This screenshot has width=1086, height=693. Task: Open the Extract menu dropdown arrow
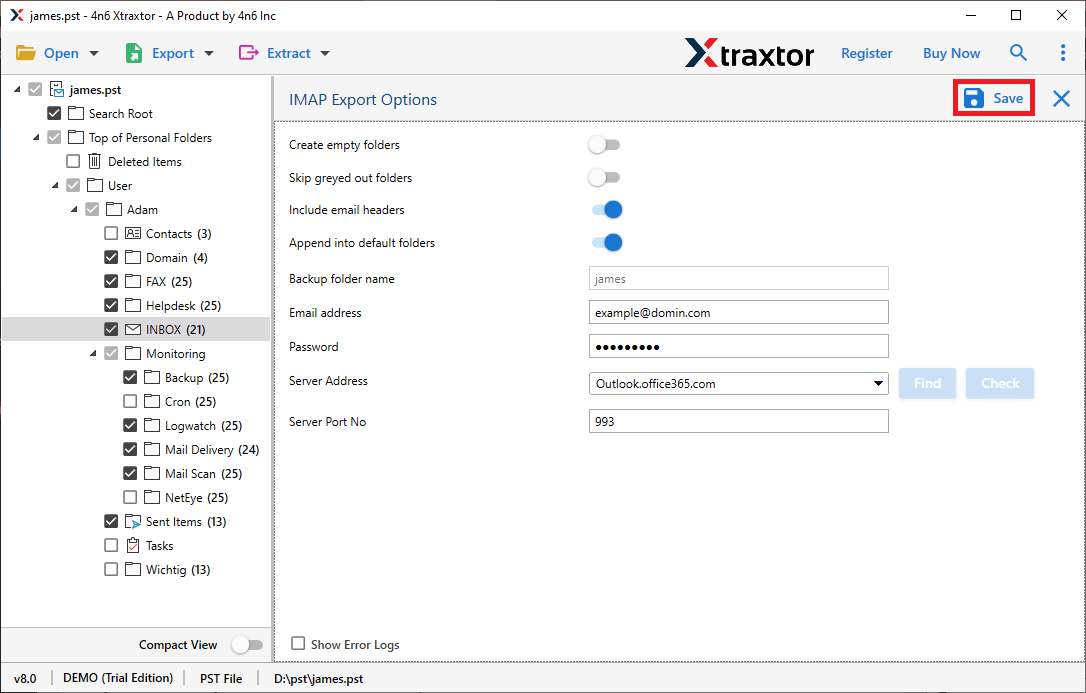(x=325, y=53)
